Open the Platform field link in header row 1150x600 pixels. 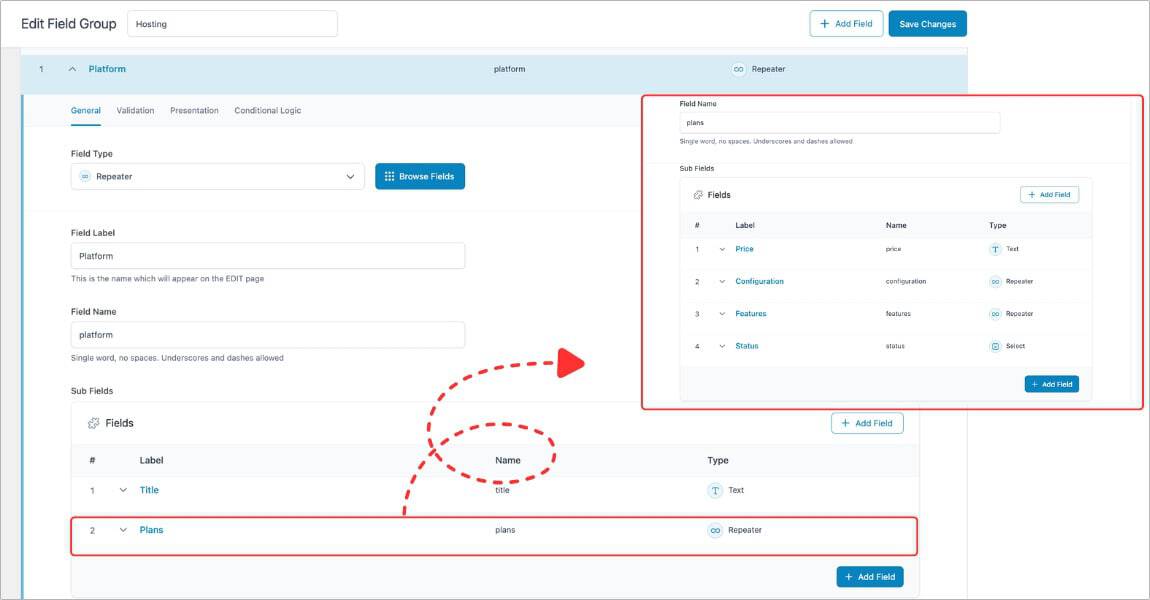(107, 69)
